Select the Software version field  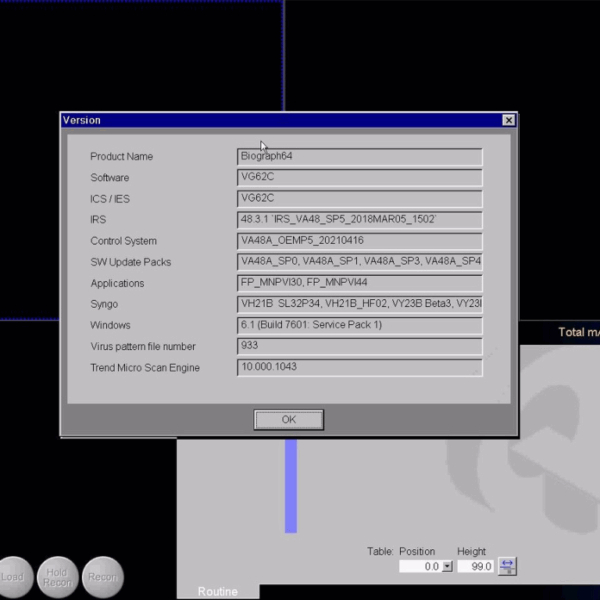[359, 177]
